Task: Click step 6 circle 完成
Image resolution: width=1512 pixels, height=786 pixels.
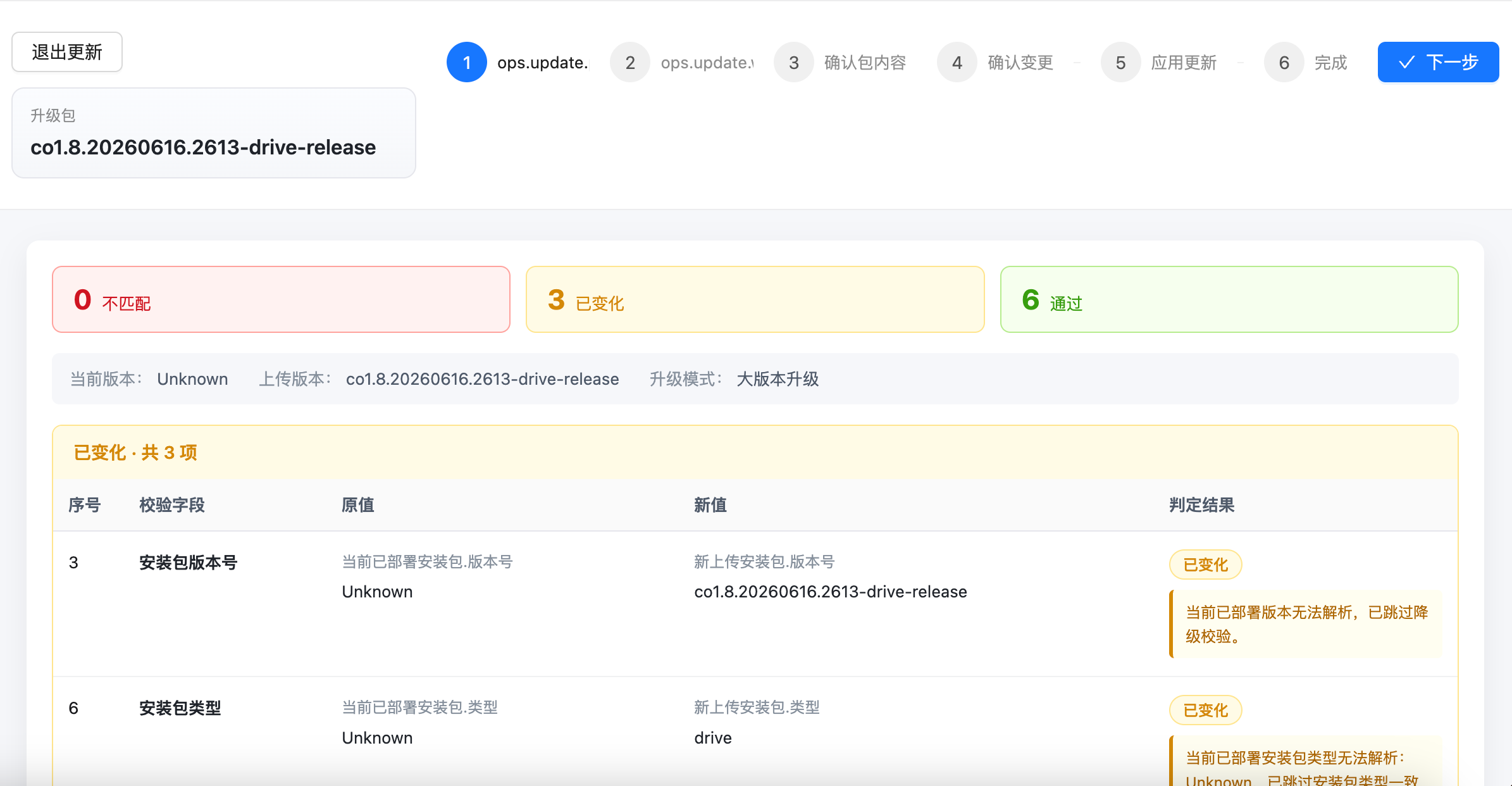Action: tap(1284, 62)
